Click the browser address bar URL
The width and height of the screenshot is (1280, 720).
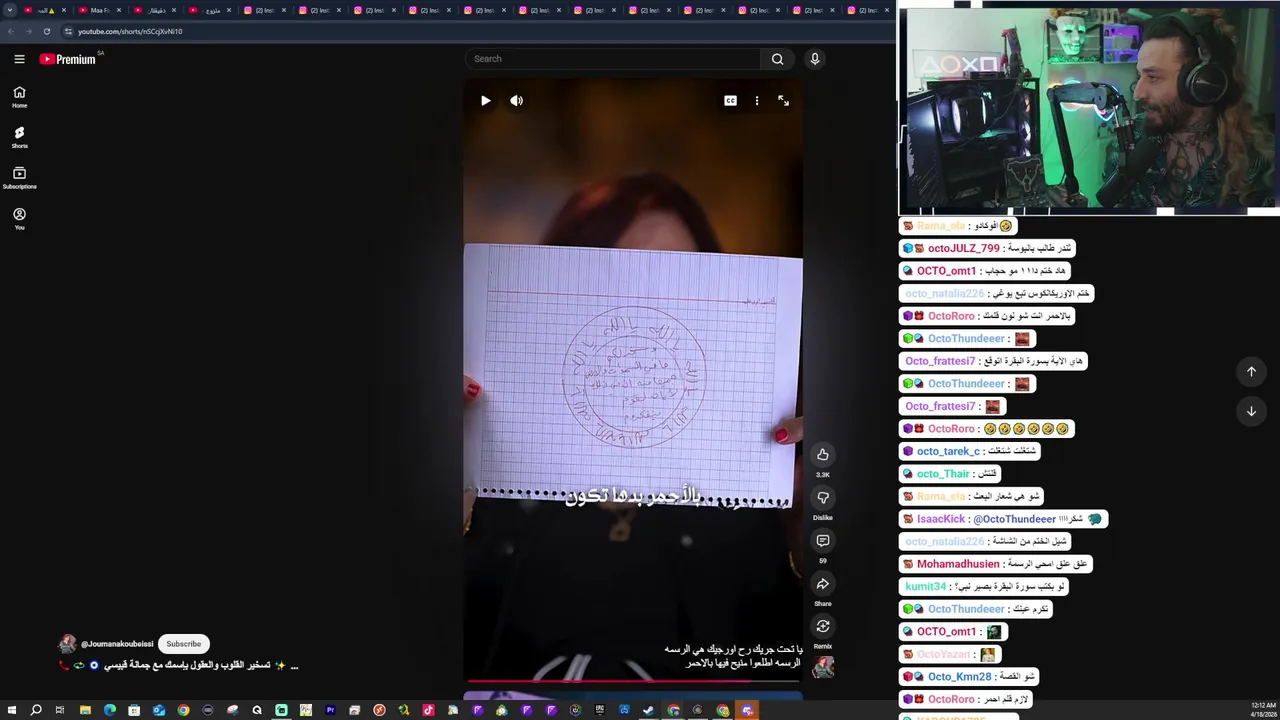pyautogui.click(x=130, y=31)
